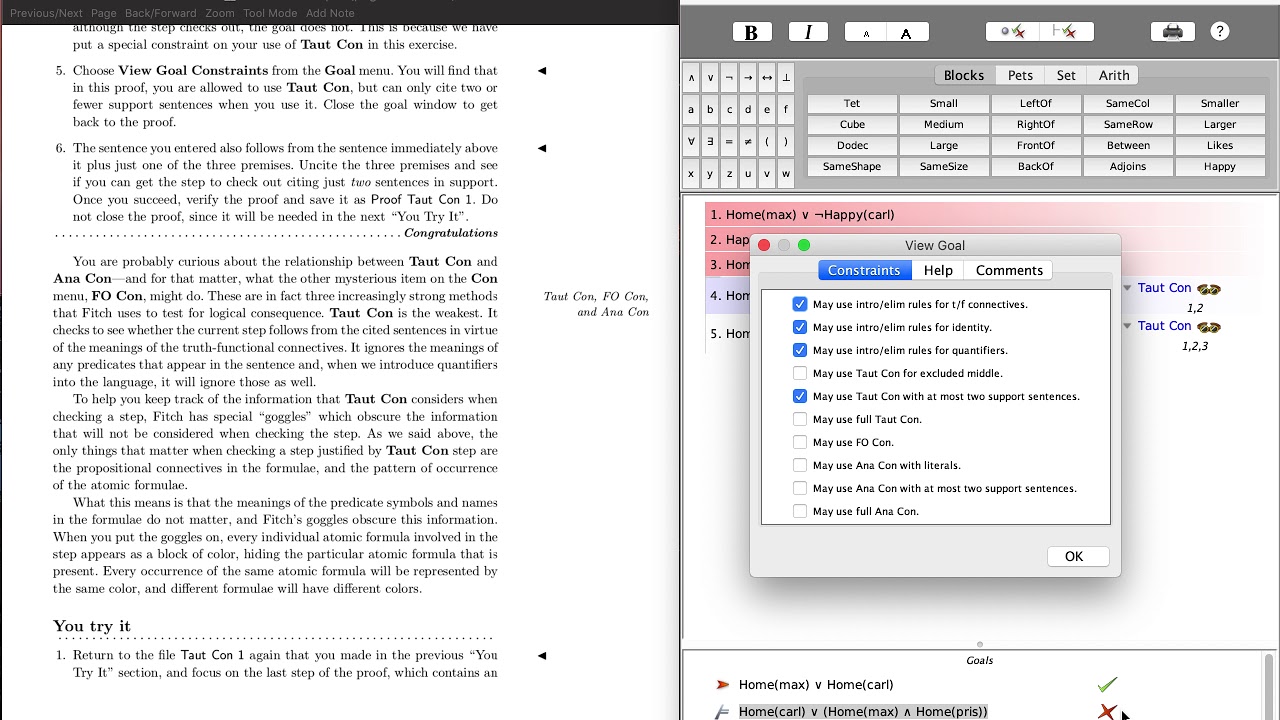Insert the LeftOf predicate
1280x720 pixels.
tap(1036, 103)
